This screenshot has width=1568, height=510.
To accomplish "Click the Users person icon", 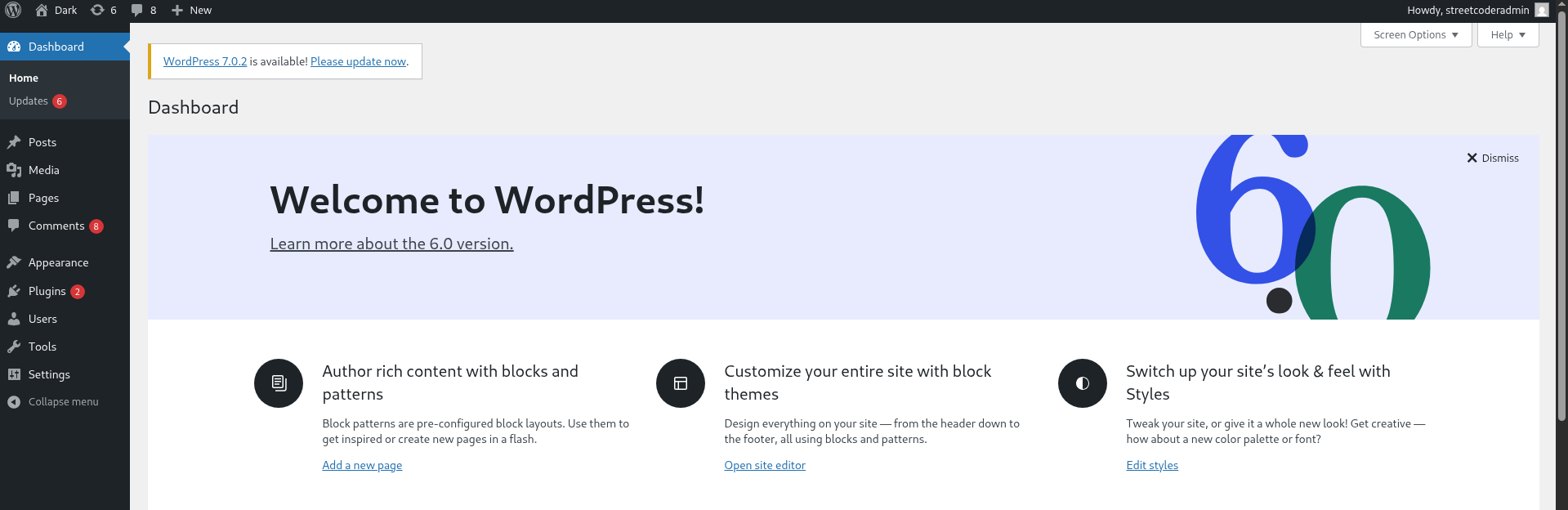I will tap(14, 319).
